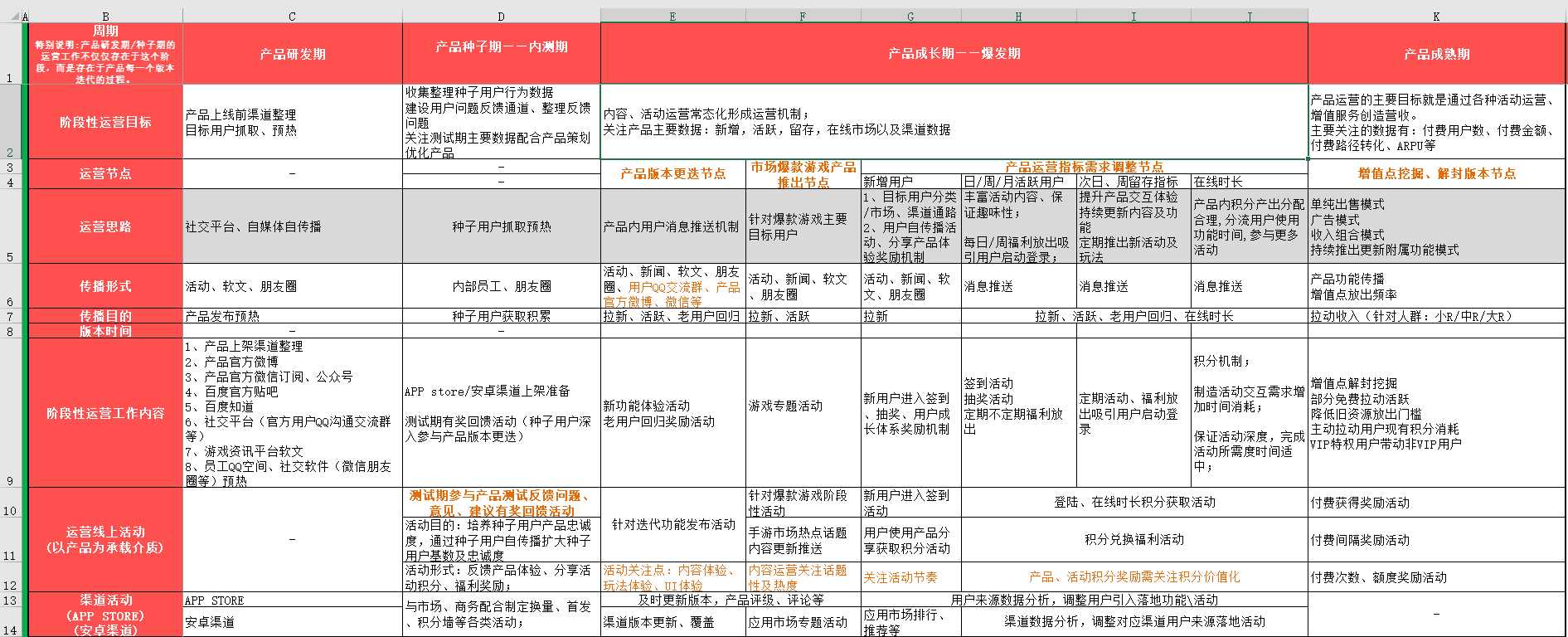Image resolution: width=1568 pixels, height=637 pixels.
Task: Click the 付费获得奖励活动 cell
Action: click(x=1436, y=503)
